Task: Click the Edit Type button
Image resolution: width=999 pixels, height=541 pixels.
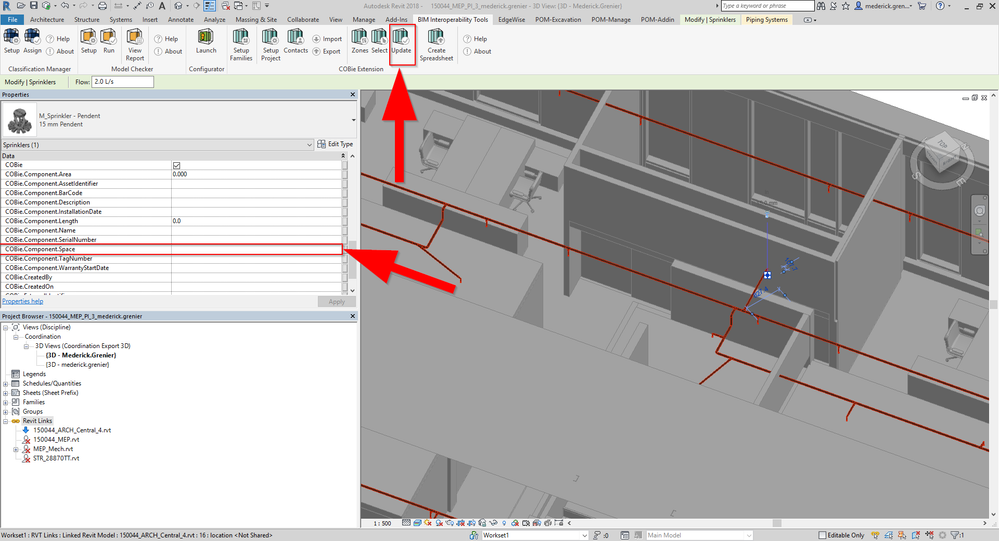Action: point(335,144)
